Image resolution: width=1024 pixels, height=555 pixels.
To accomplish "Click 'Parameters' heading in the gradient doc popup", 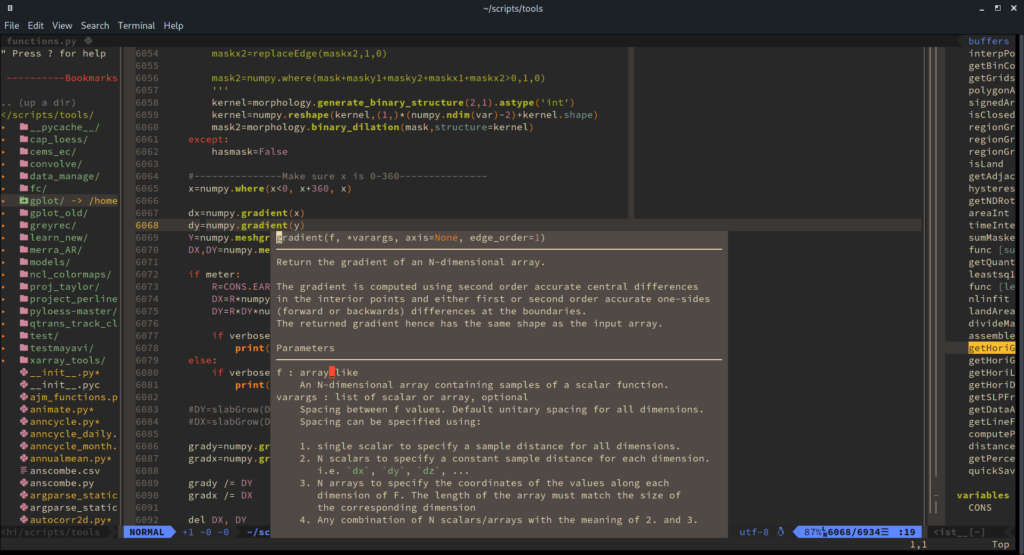I will pyautogui.click(x=305, y=348).
